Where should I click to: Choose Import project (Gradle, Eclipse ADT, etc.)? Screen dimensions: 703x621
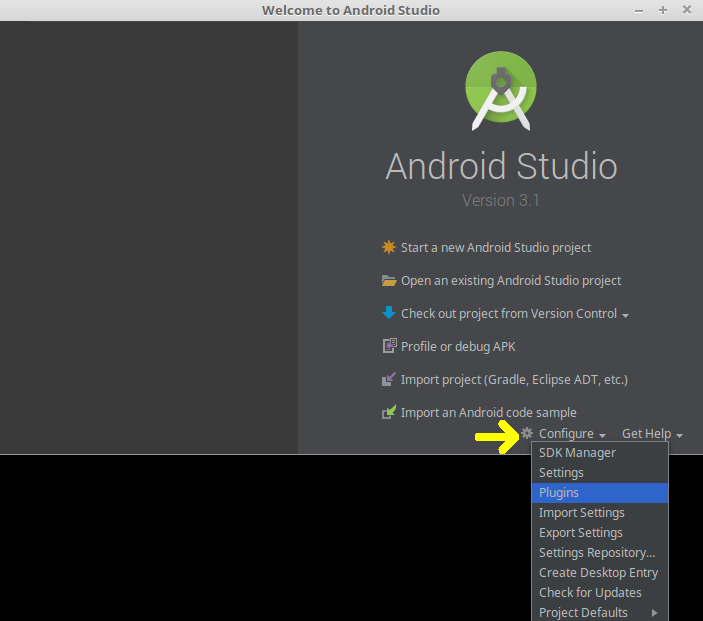514,380
